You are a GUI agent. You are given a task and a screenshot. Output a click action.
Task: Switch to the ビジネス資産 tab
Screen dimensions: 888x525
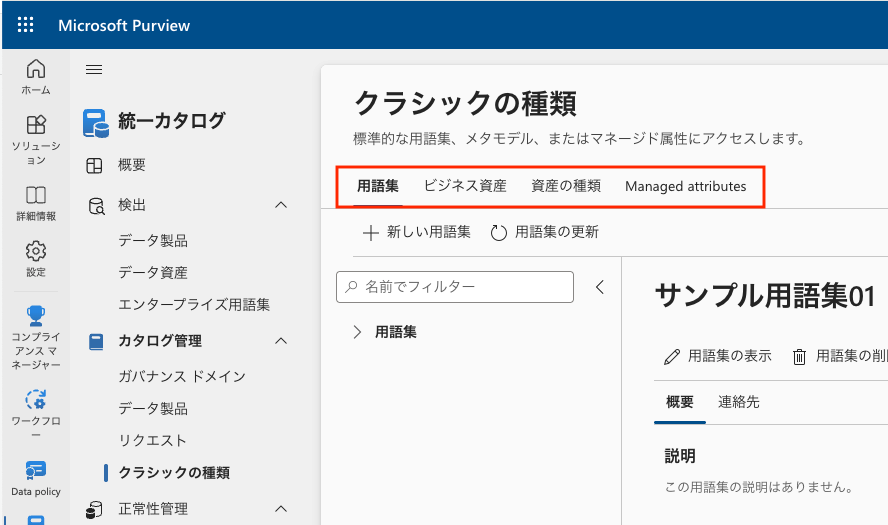coord(465,186)
